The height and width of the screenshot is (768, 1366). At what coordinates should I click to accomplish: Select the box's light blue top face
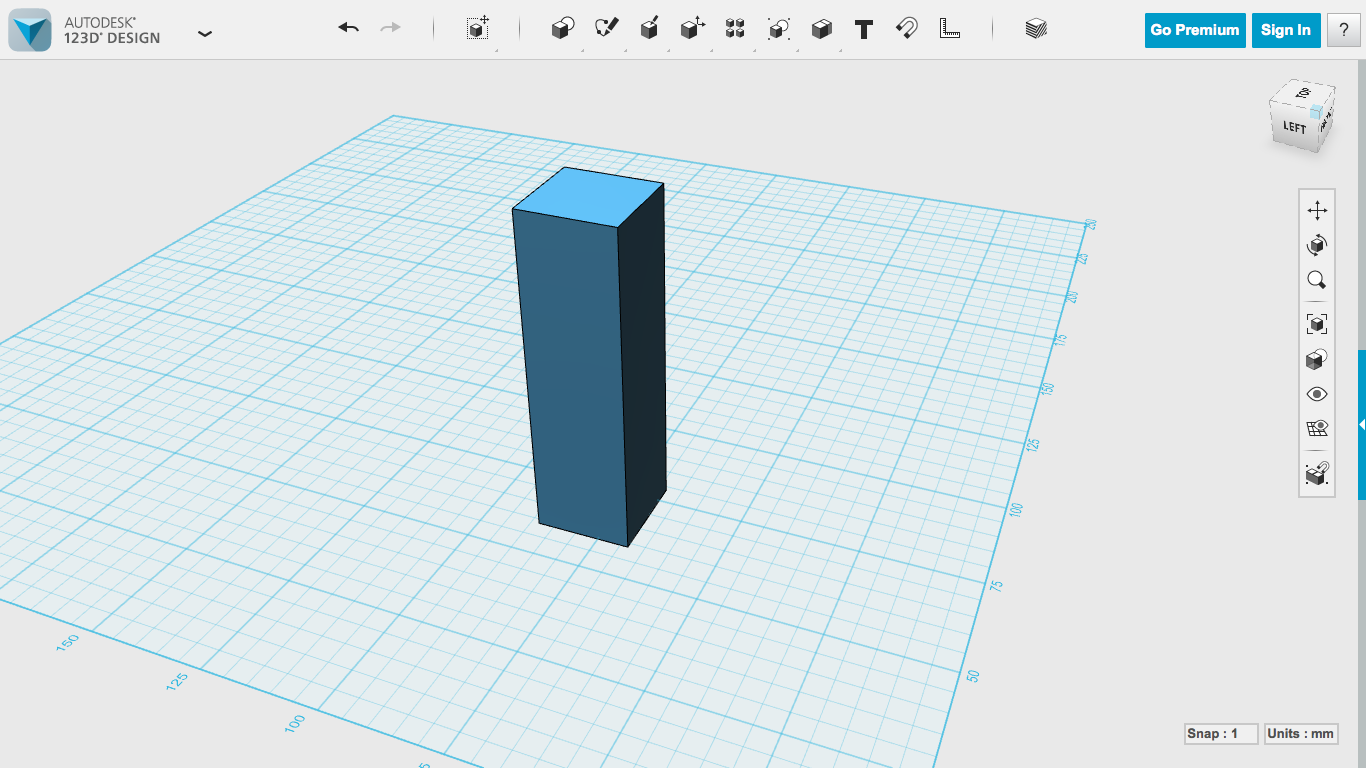(588, 197)
